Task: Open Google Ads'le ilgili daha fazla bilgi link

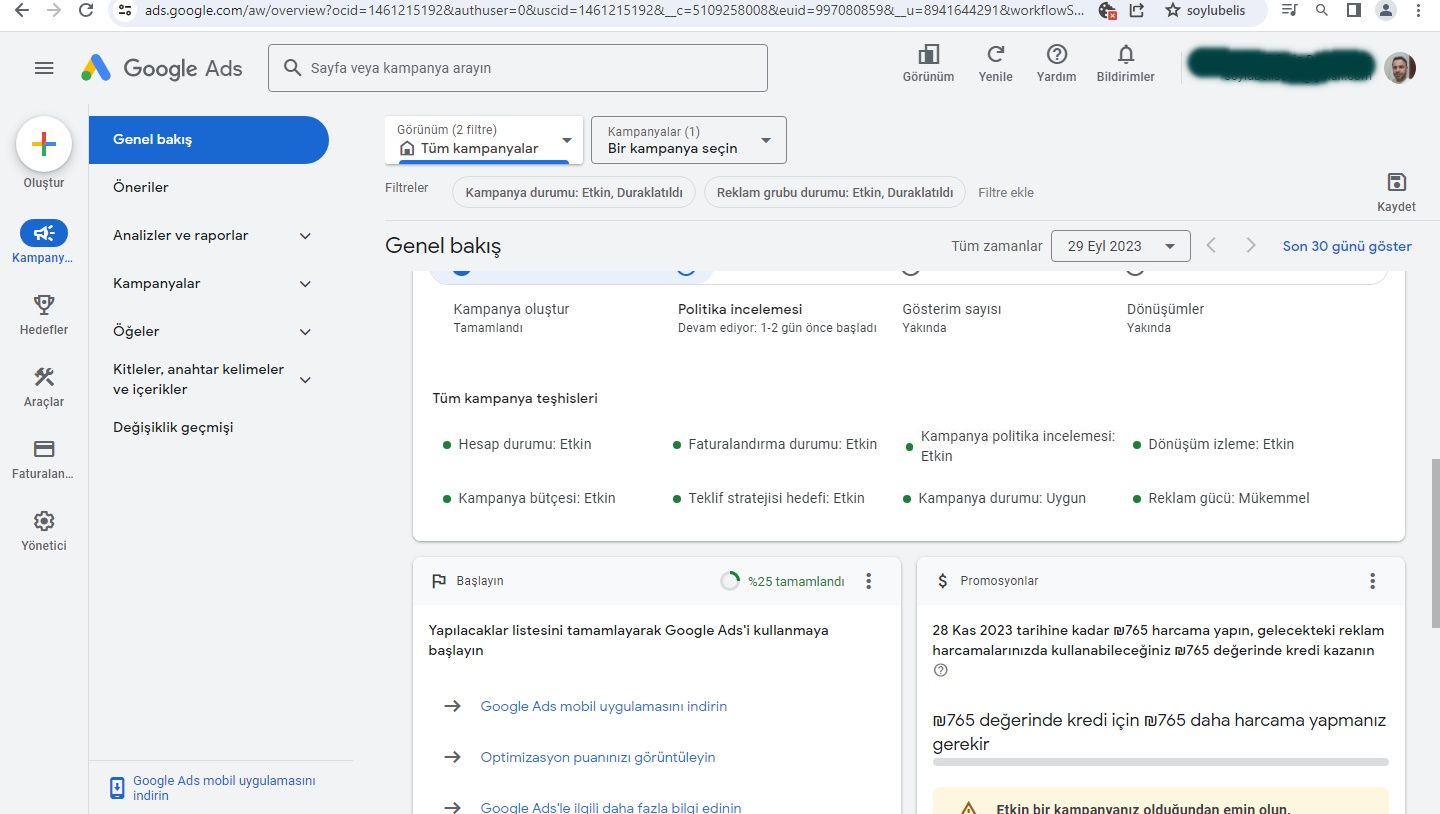Action: click(611, 807)
